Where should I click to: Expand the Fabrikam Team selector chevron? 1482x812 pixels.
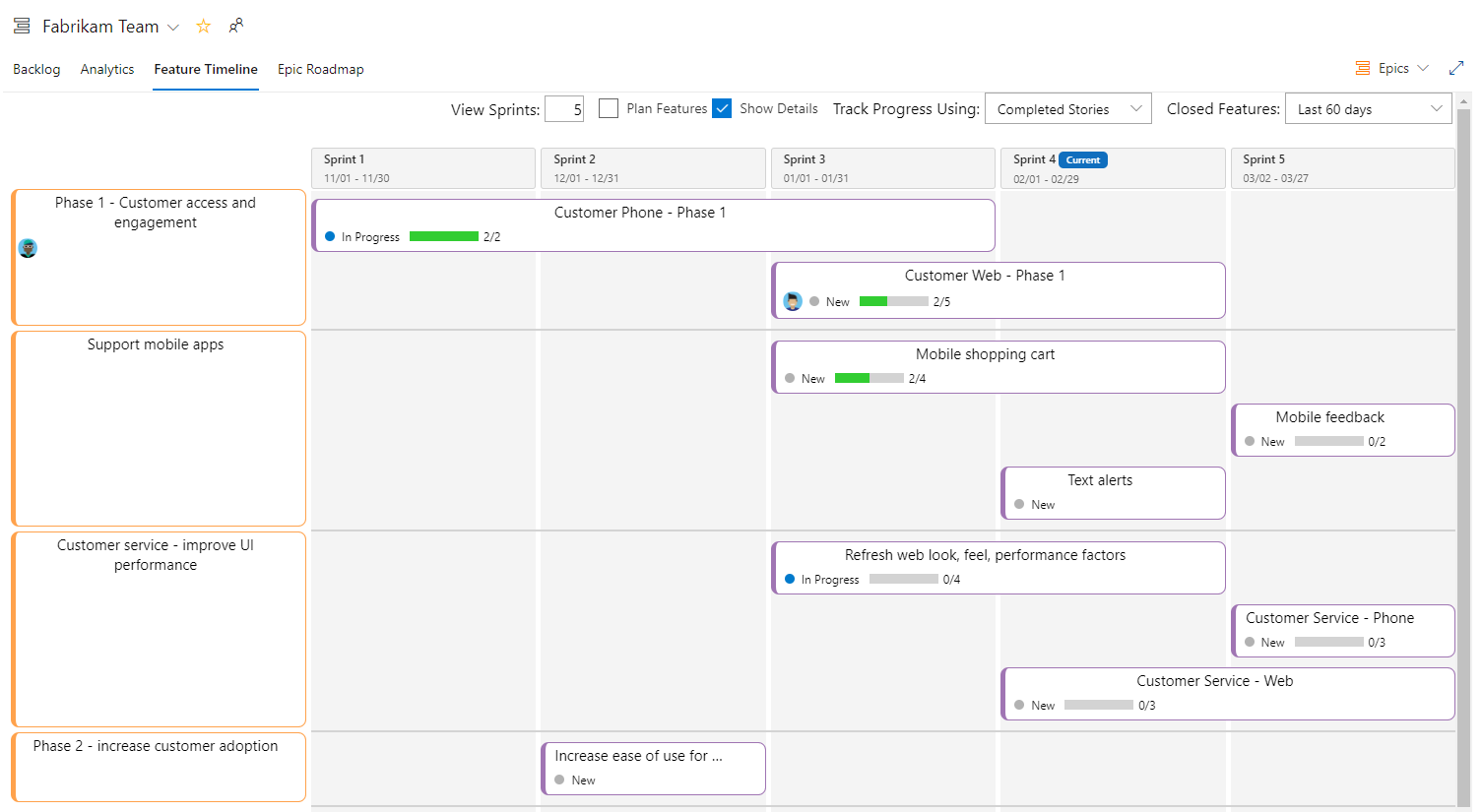[173, 28]
